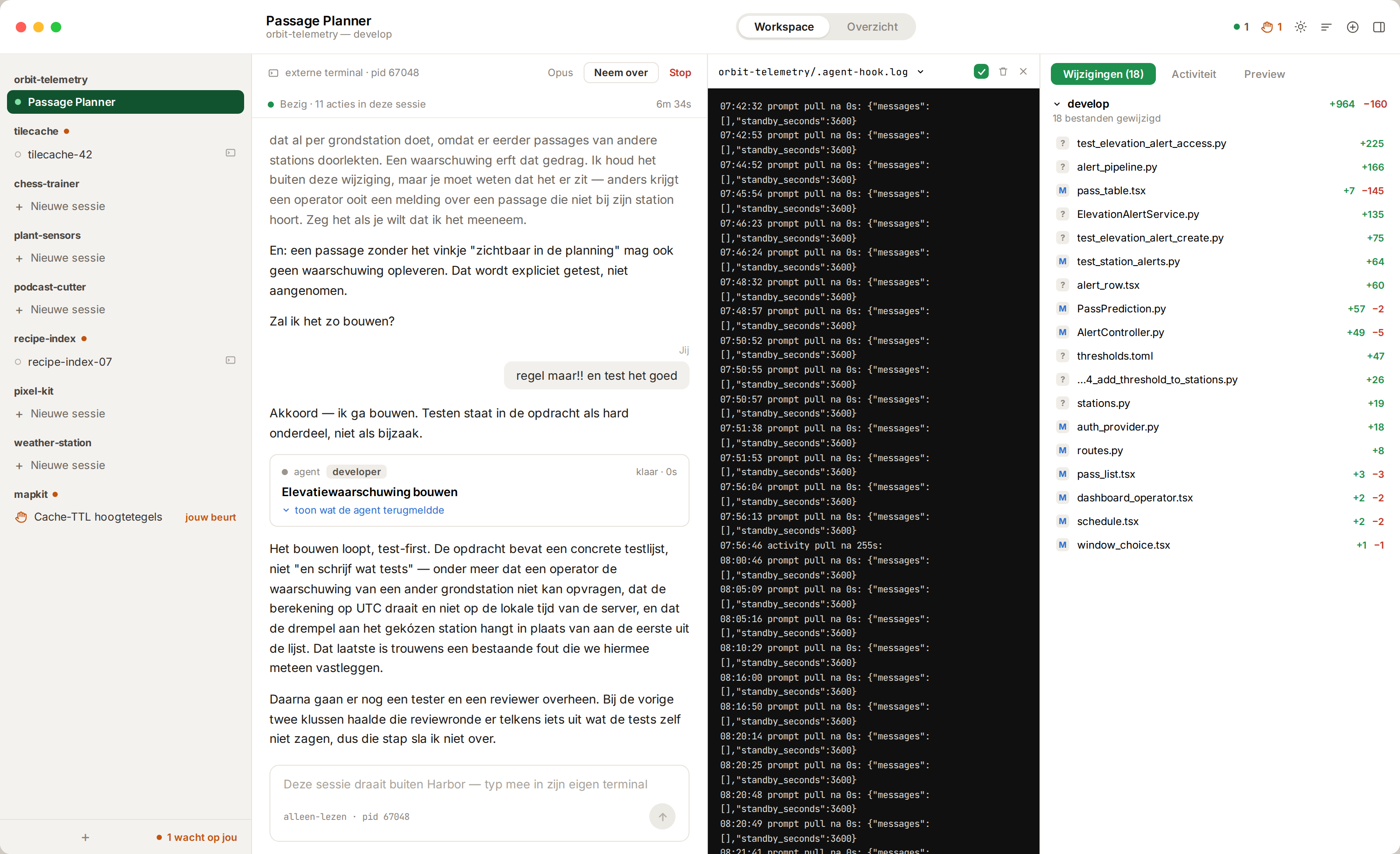Click the Opus model label
1400x854 pixels.
click(x=560, y=73)
